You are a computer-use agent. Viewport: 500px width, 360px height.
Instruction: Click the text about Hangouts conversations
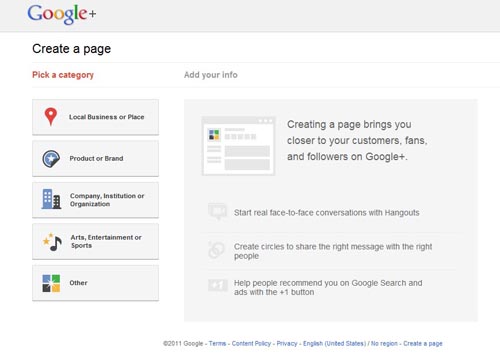pyautogui.click(x=327, y=213)
